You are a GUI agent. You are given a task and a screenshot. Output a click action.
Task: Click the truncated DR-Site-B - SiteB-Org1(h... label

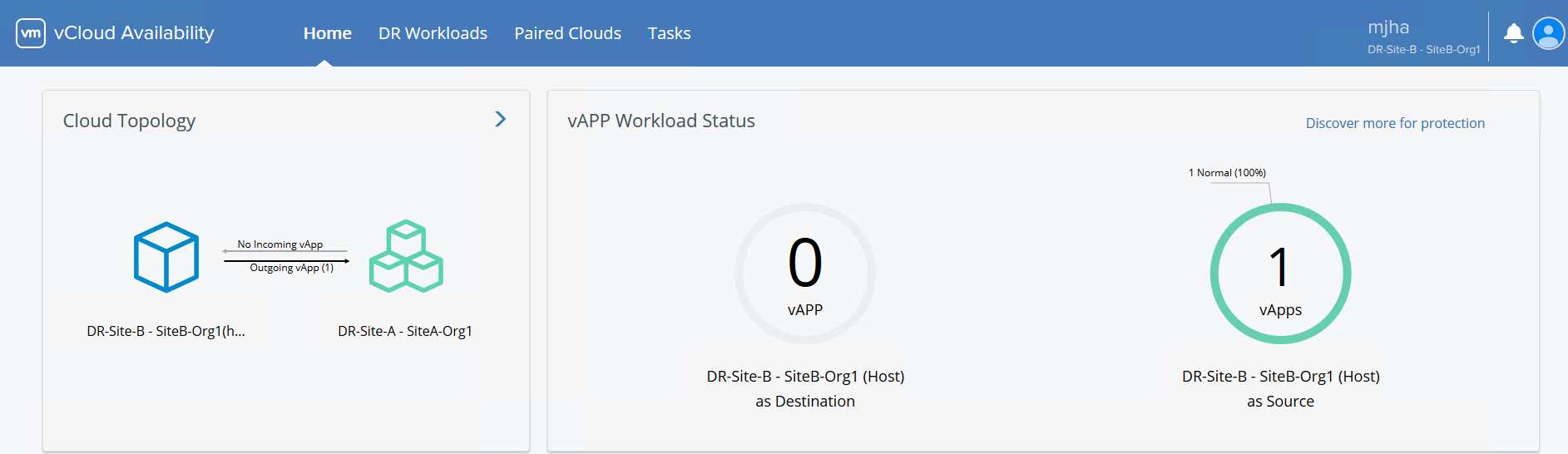click(x=166, y=331)
